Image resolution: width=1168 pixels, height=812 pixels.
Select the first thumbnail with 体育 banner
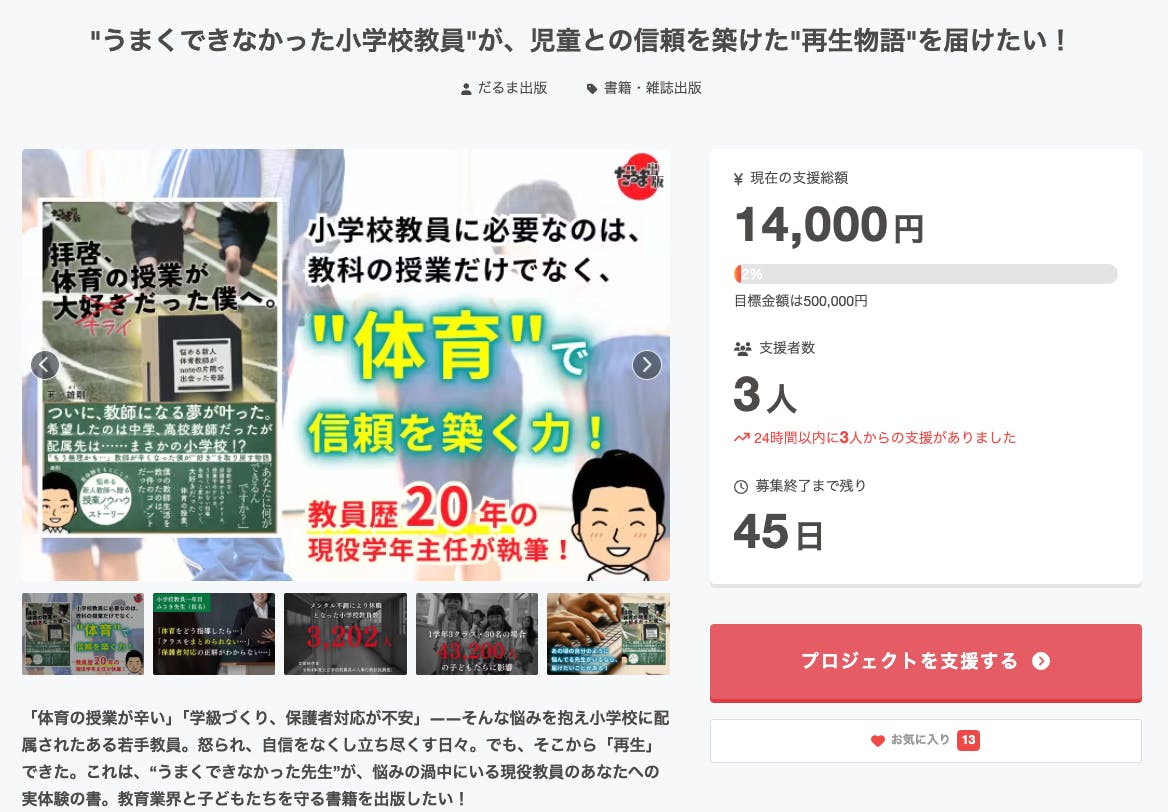click(x=83, y=634)
